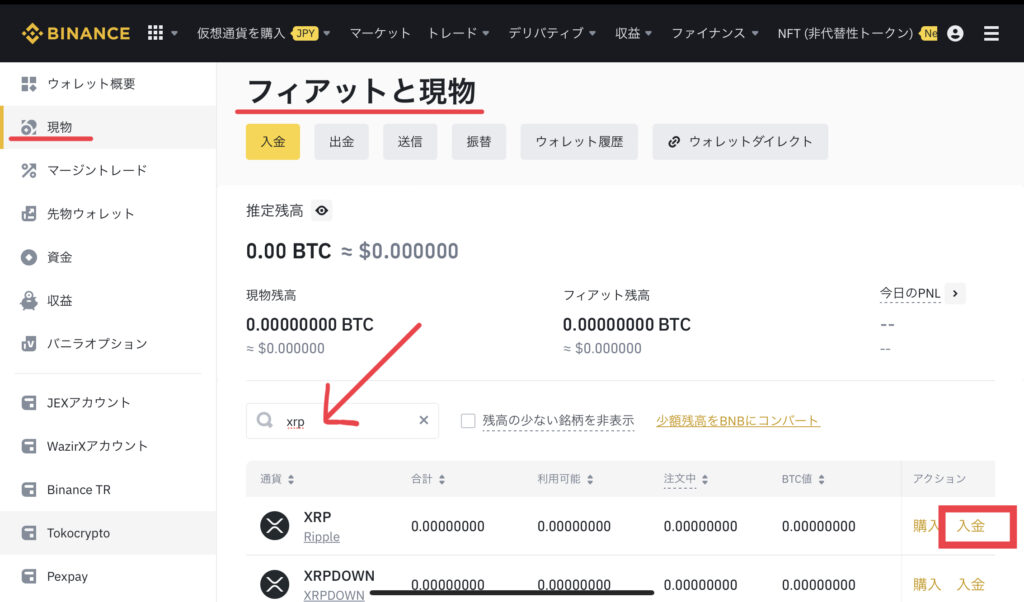Open the マーケット menu item

[379, 33]
